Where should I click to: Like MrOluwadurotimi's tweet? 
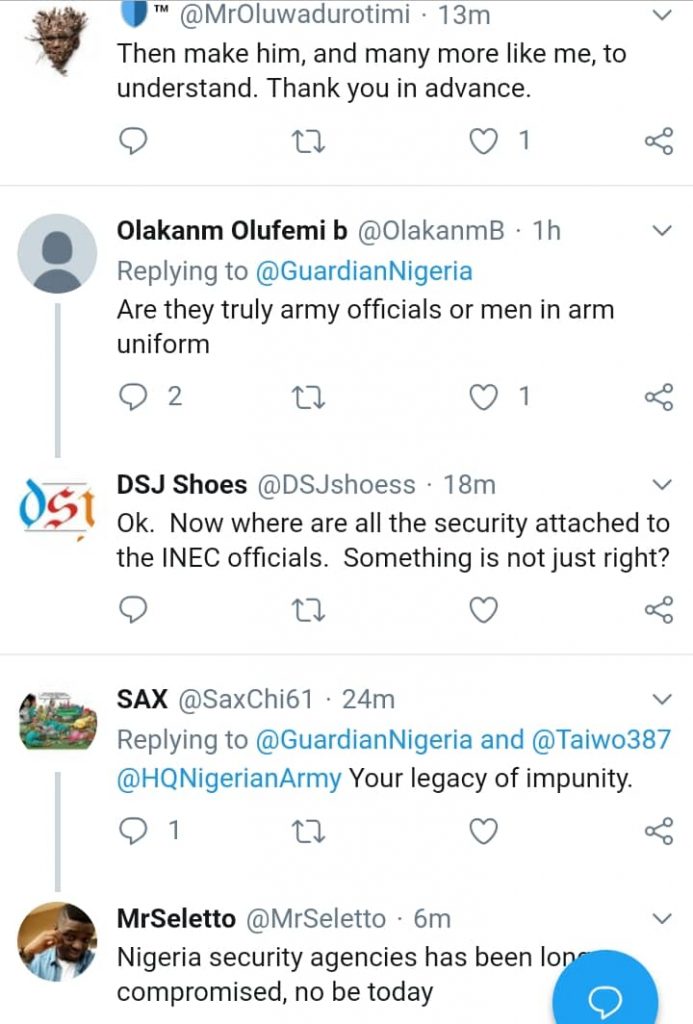pyautogui.click(x=484, y=141)
